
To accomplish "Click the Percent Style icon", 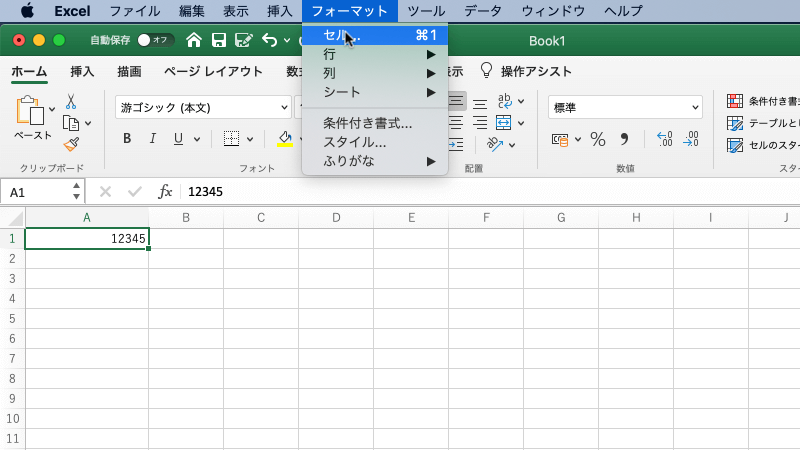I will point(598,139).
